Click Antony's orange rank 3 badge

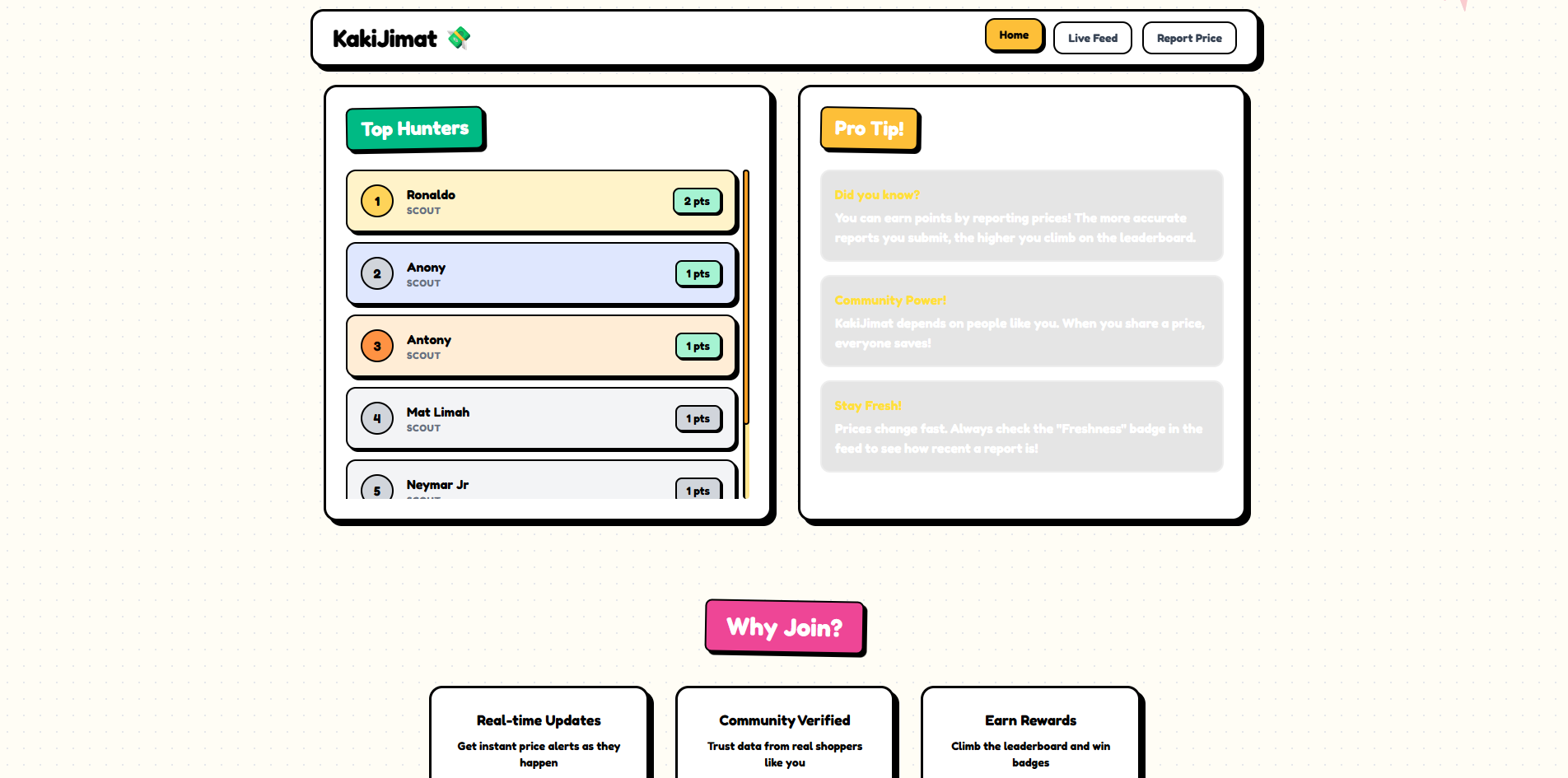click(377, 346)
